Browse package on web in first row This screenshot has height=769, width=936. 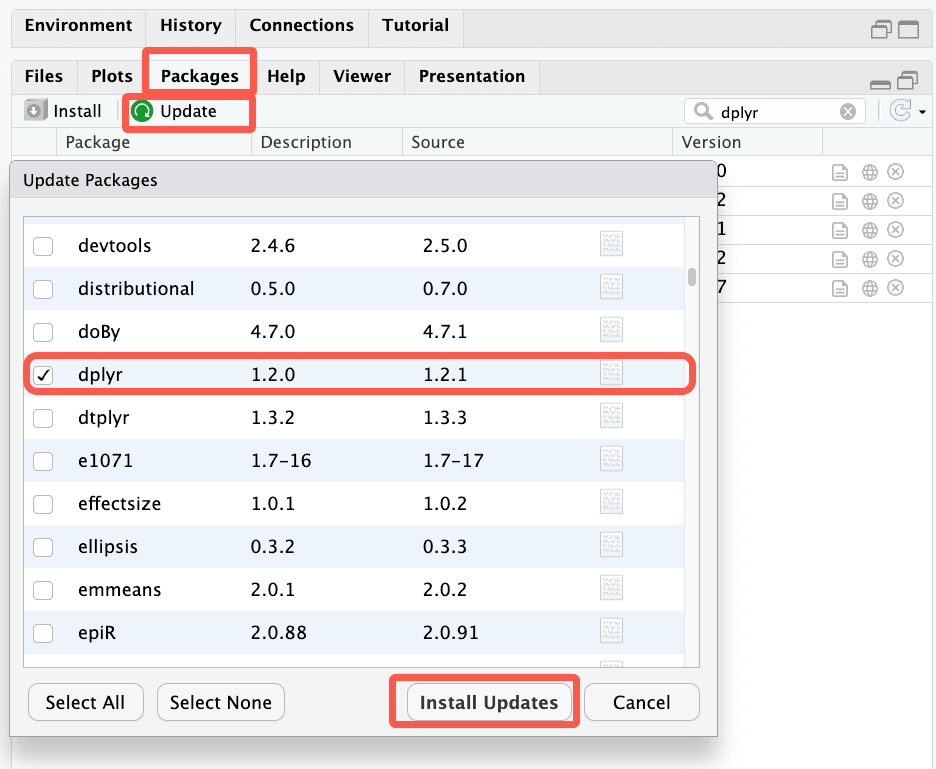click(x=870, y=173)
